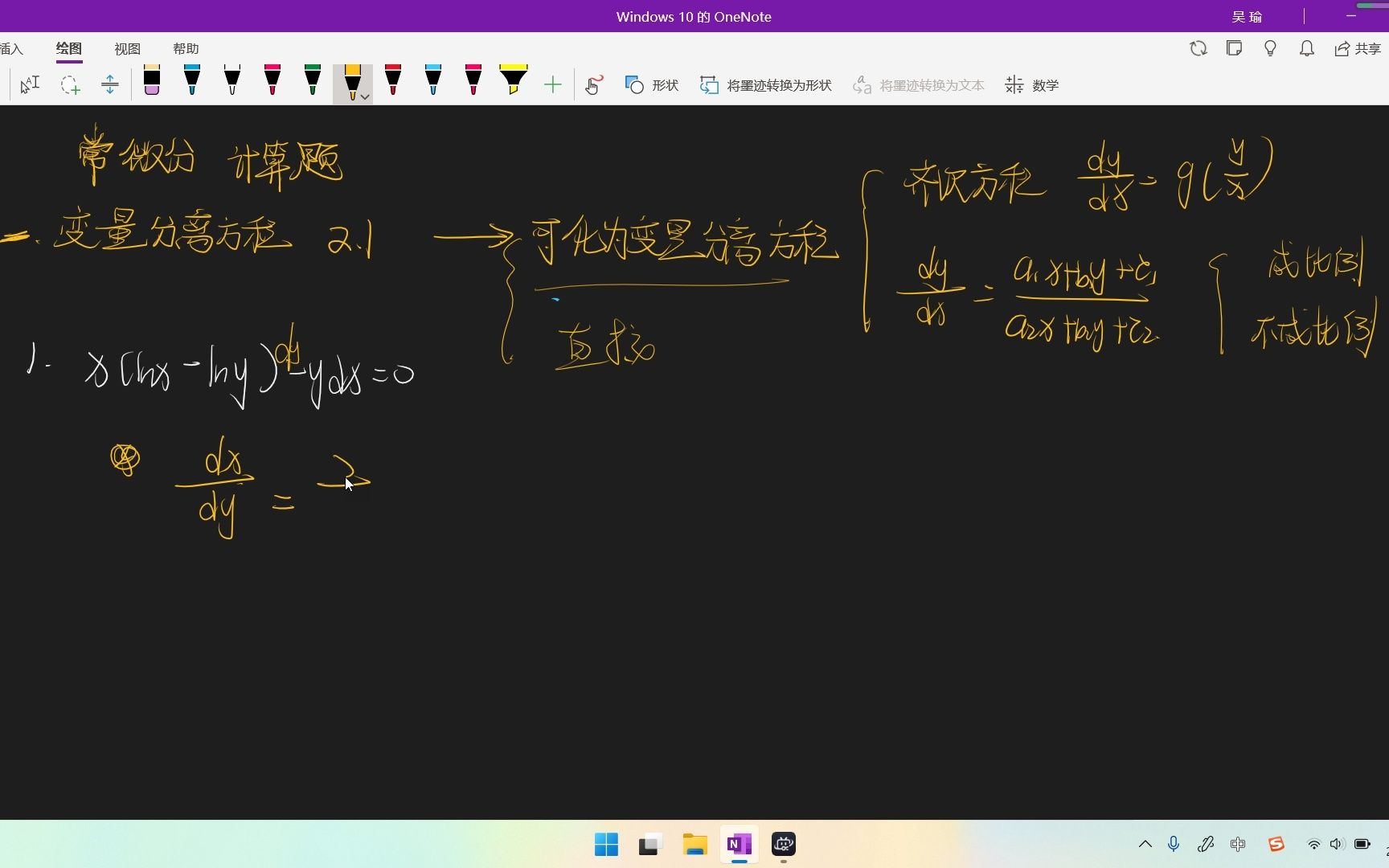Open the Insert Space tool
This screenshot has width=1389, height=868.
[x=110, y=84]
